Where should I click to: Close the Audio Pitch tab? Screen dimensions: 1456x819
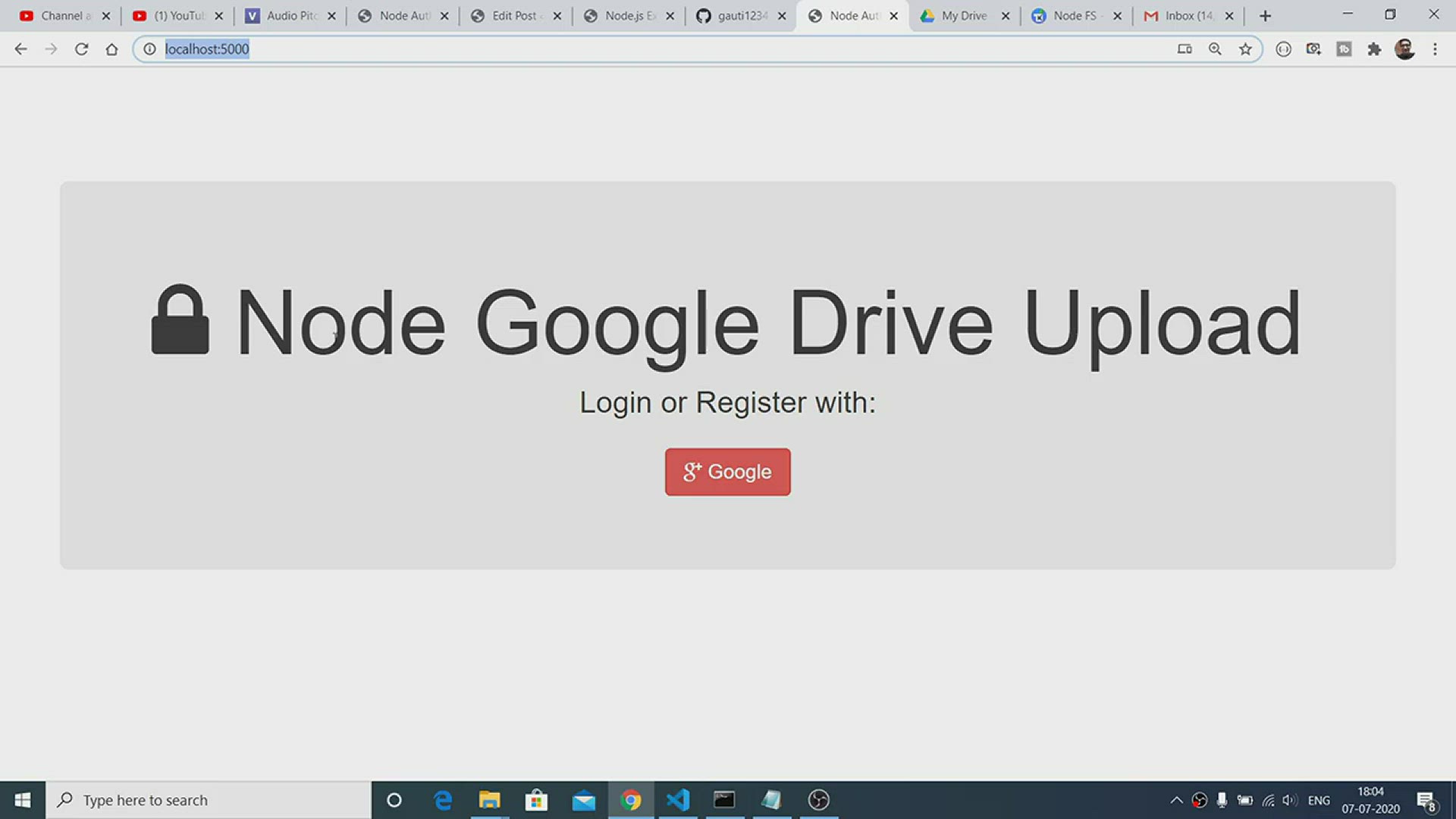[331, 16]
